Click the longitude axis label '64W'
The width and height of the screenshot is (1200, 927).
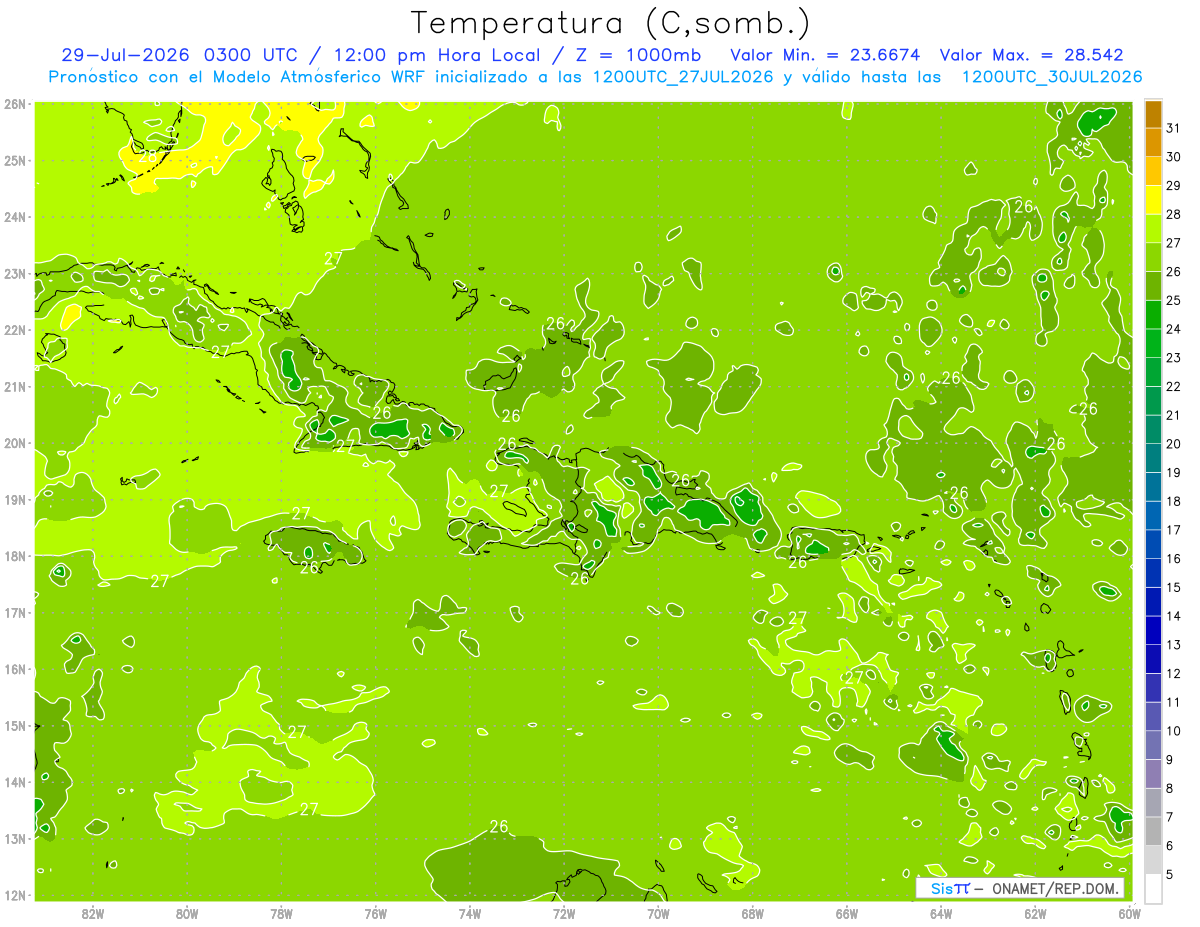[941, 913]
